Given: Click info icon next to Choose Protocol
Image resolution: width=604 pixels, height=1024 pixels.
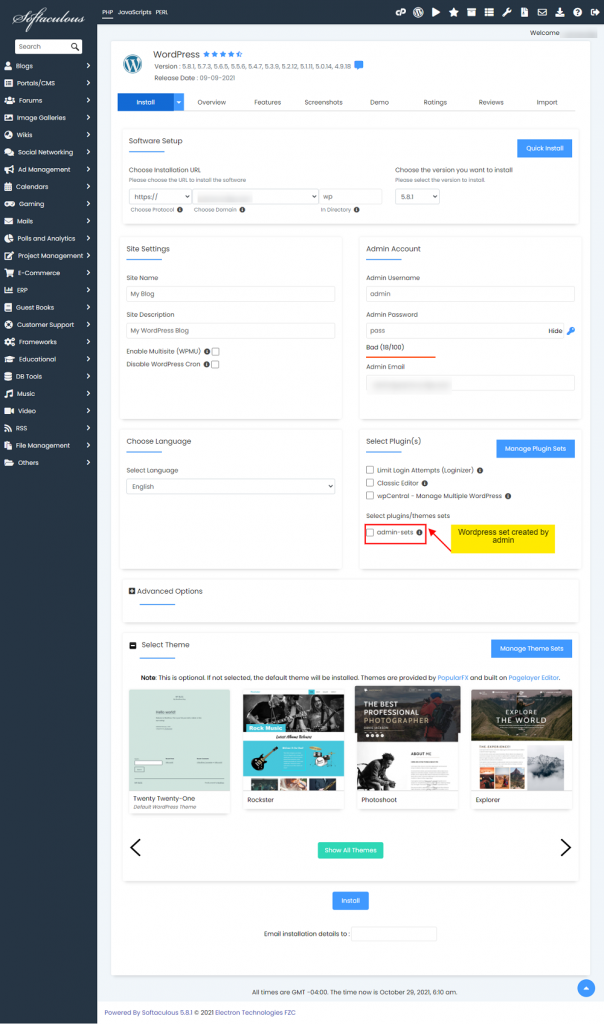Looking at the screenshot, I should pyautogui.click(x=180, y=210).
